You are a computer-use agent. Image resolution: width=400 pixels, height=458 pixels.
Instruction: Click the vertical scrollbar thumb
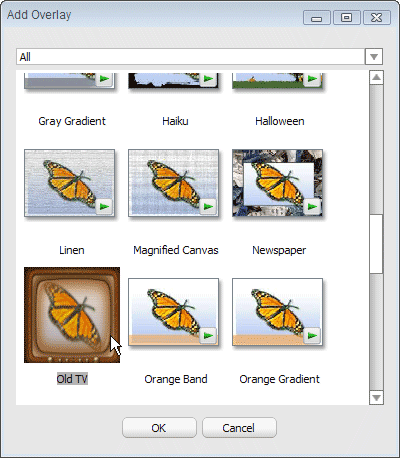point(376,244)
